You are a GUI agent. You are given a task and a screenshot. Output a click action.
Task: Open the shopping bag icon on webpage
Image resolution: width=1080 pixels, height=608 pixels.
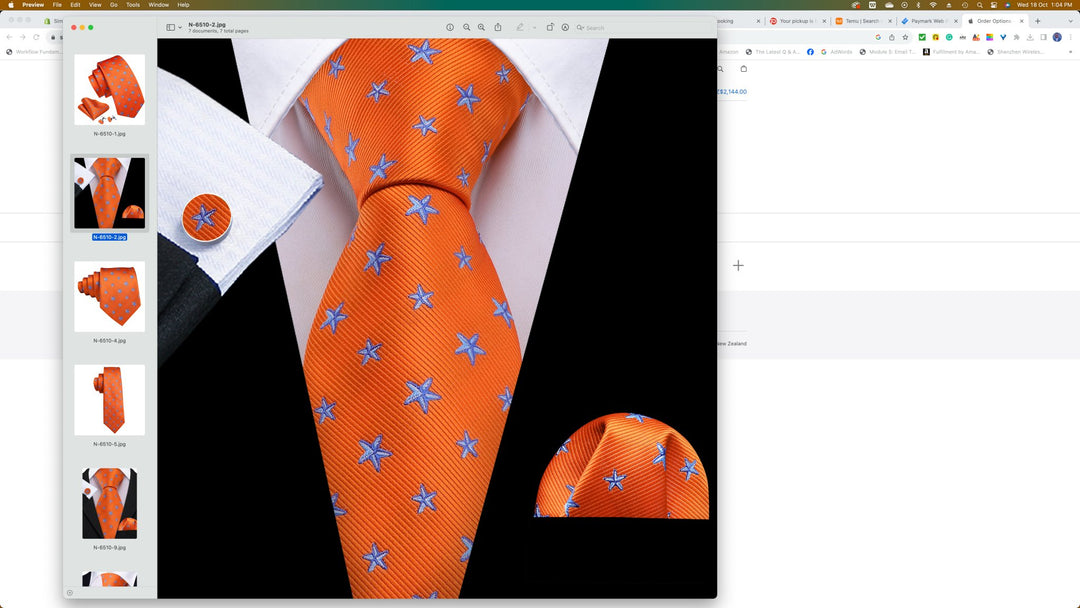click(x=743, y=69)
